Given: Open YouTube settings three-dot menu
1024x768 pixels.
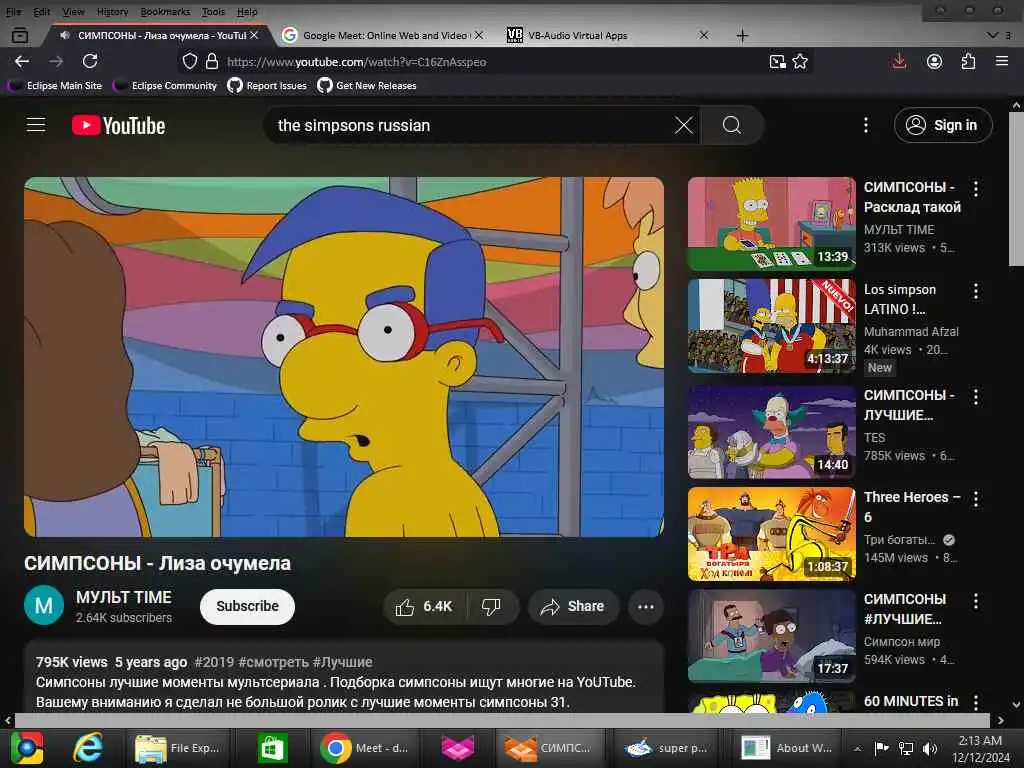Looking at the screenshot, I should click(866, 125).
